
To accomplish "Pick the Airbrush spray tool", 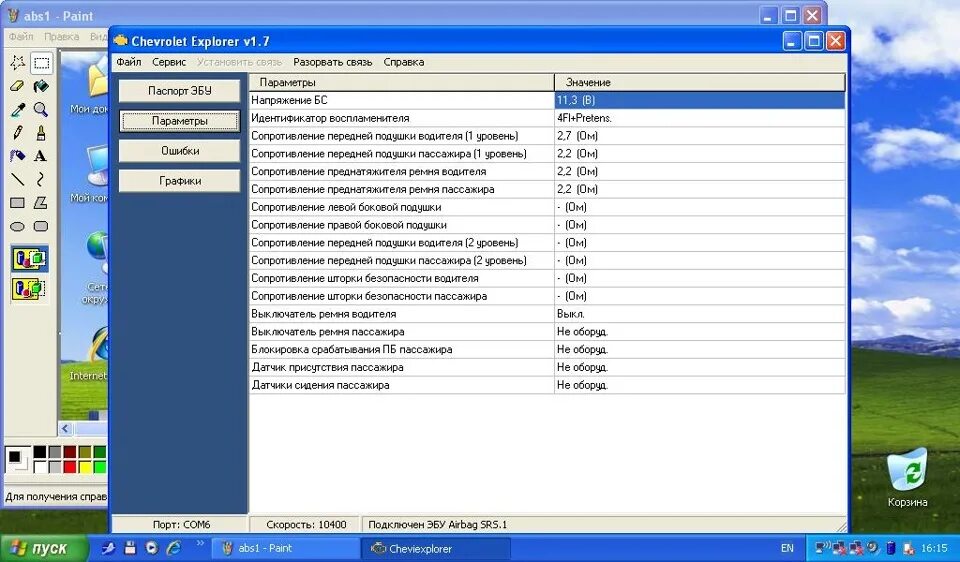I will [18, 156].
